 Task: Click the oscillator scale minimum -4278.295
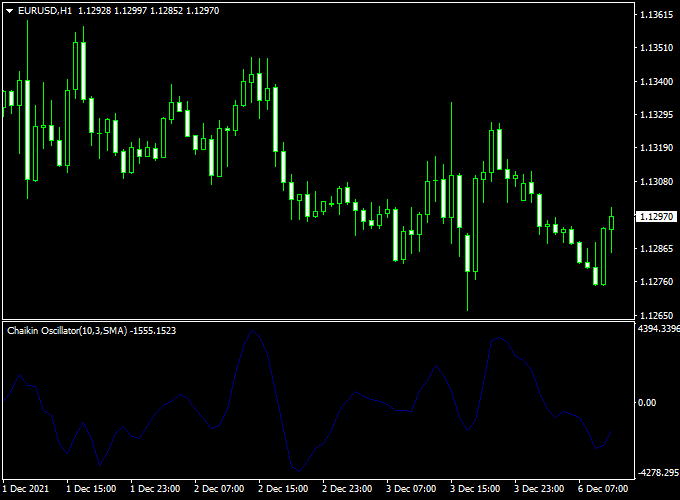point(658,473)
